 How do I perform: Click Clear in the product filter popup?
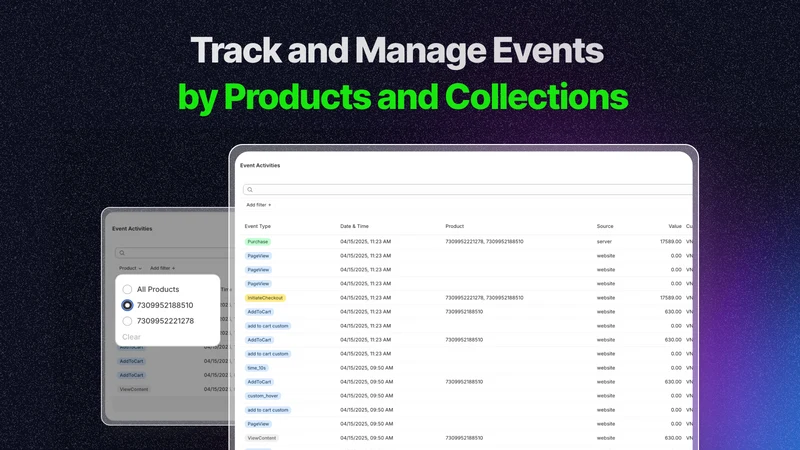coord(131,337)
